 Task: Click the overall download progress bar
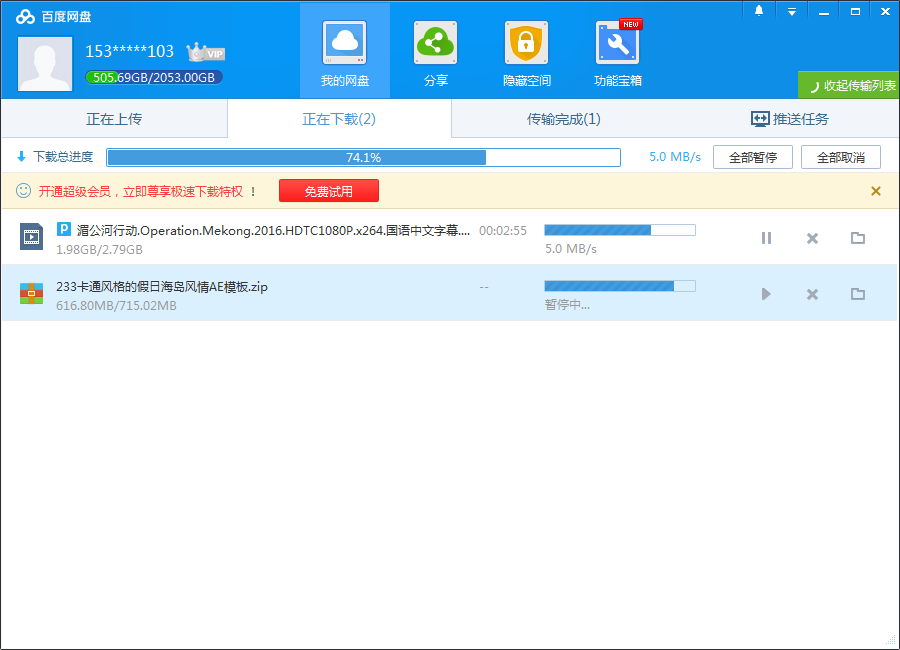click(363, 157)
